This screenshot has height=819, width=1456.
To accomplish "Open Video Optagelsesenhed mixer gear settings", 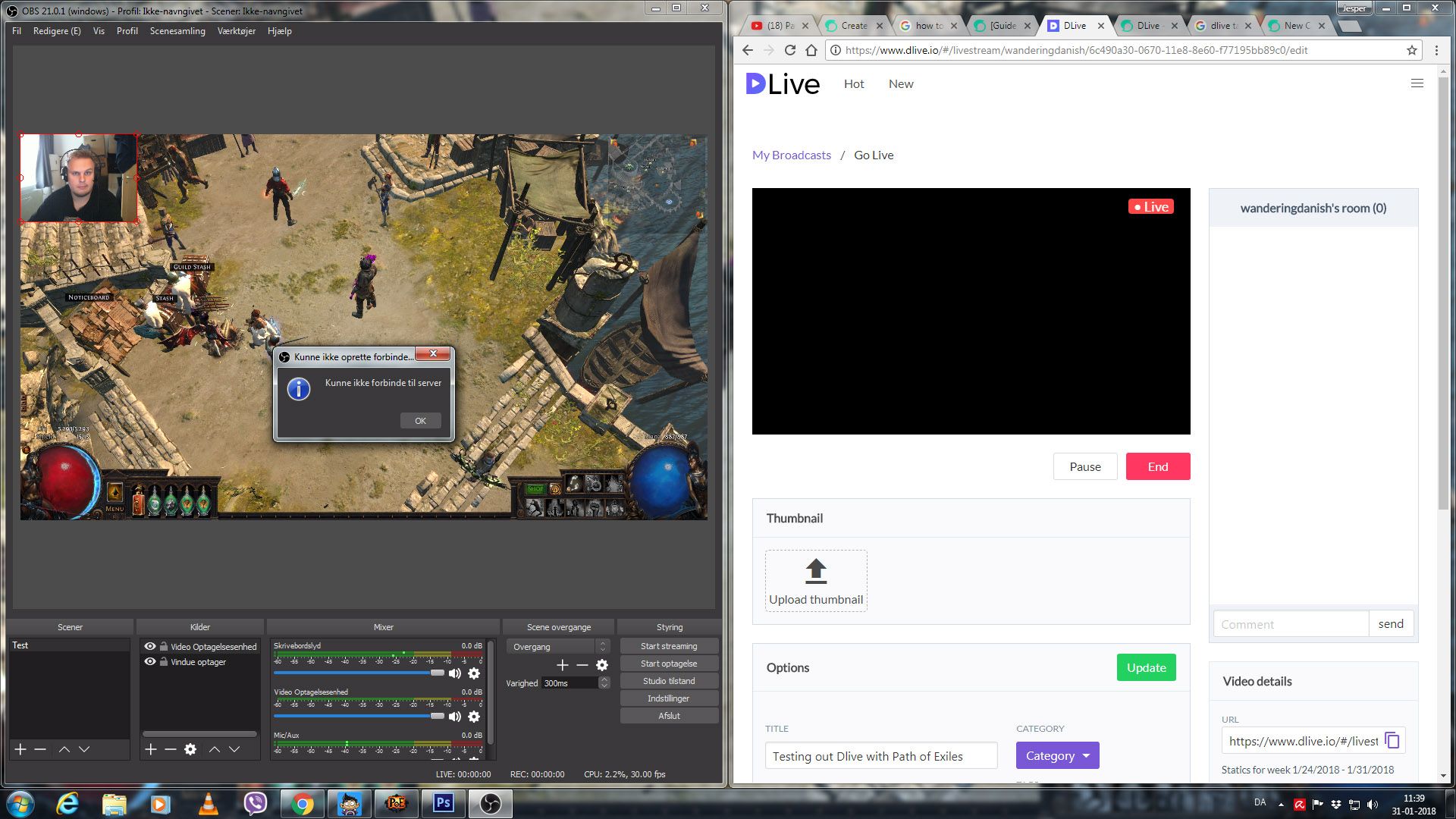I will point(474,717).
